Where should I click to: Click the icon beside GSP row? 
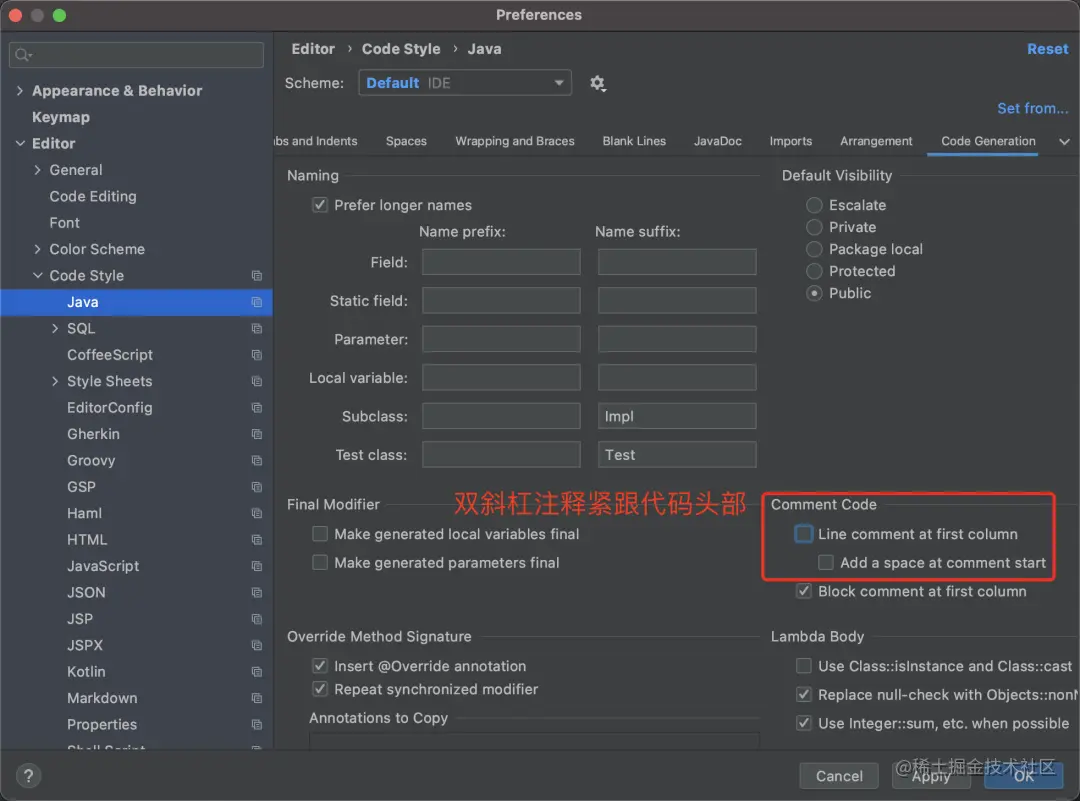[257, 487]
